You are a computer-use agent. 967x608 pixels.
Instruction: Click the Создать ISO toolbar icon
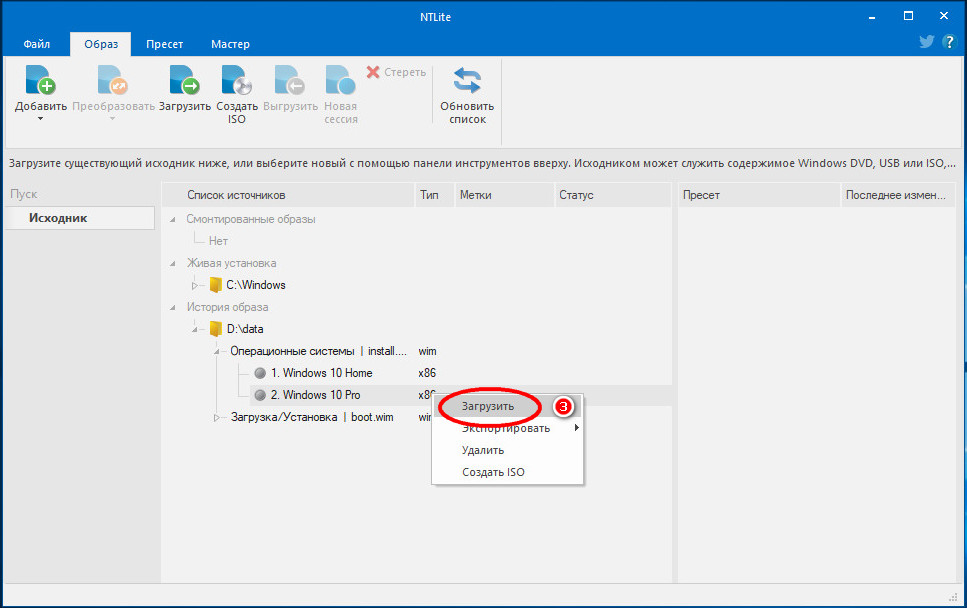click(x=237, y=80)
